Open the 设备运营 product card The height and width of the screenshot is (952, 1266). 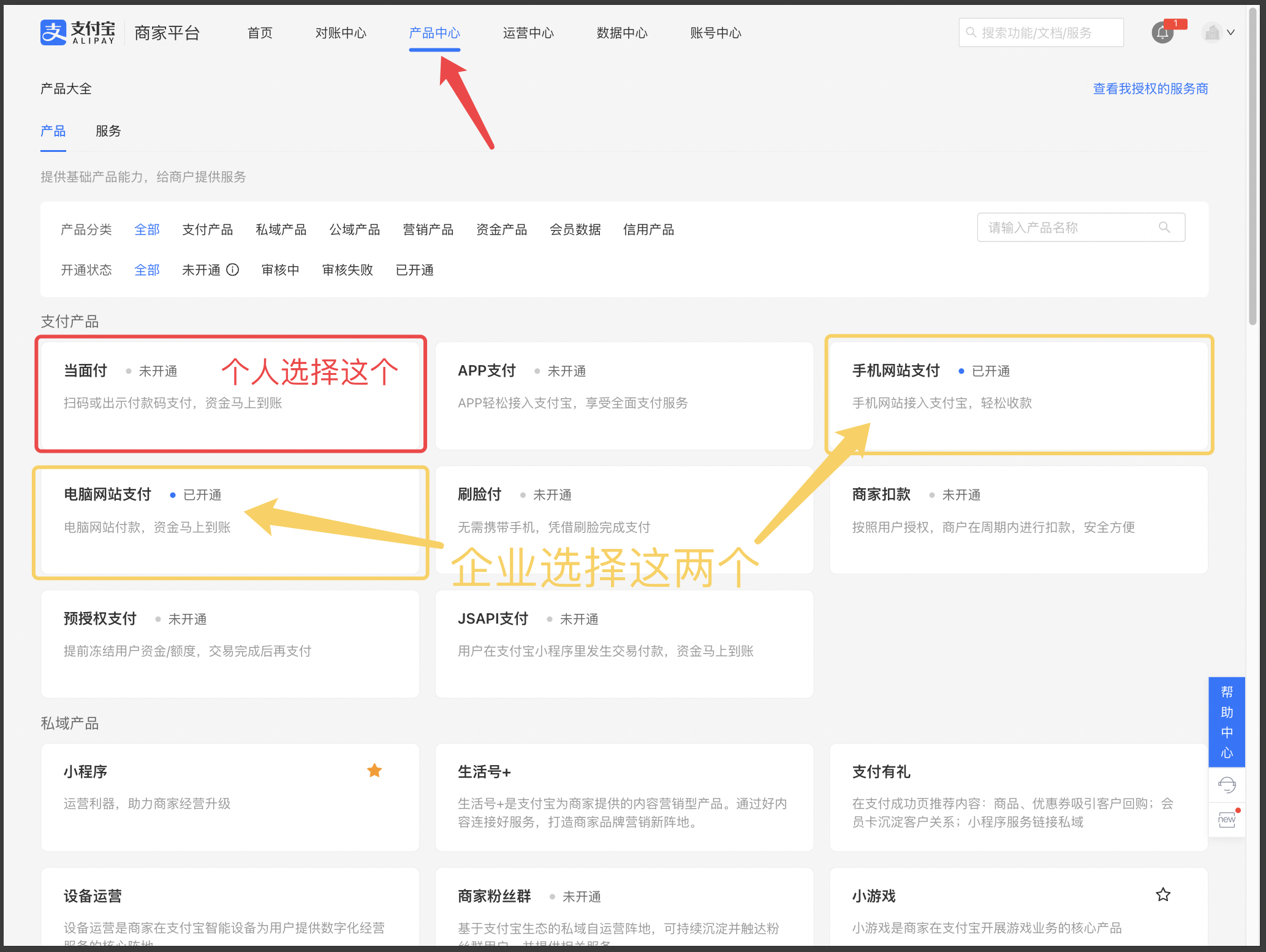point(230,907)
